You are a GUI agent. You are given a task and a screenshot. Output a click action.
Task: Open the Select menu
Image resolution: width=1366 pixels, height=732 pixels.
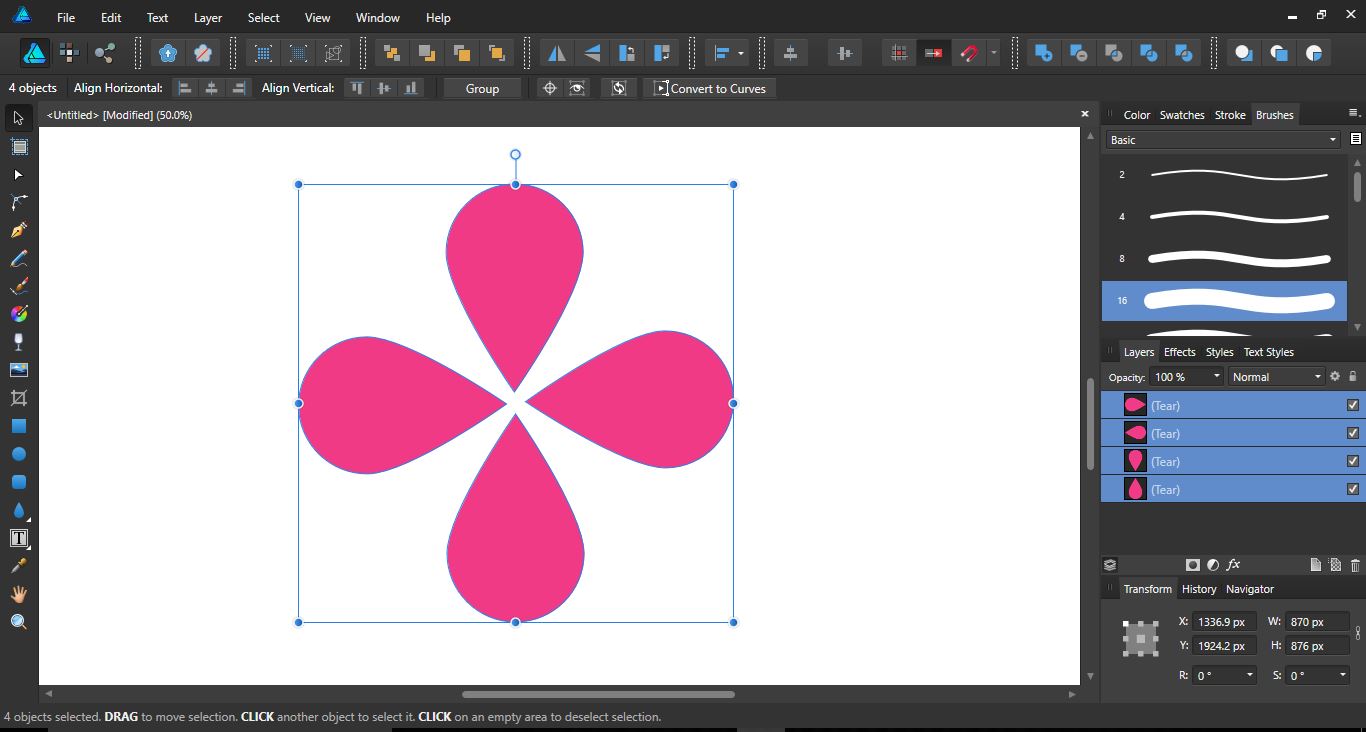[263, 18]
